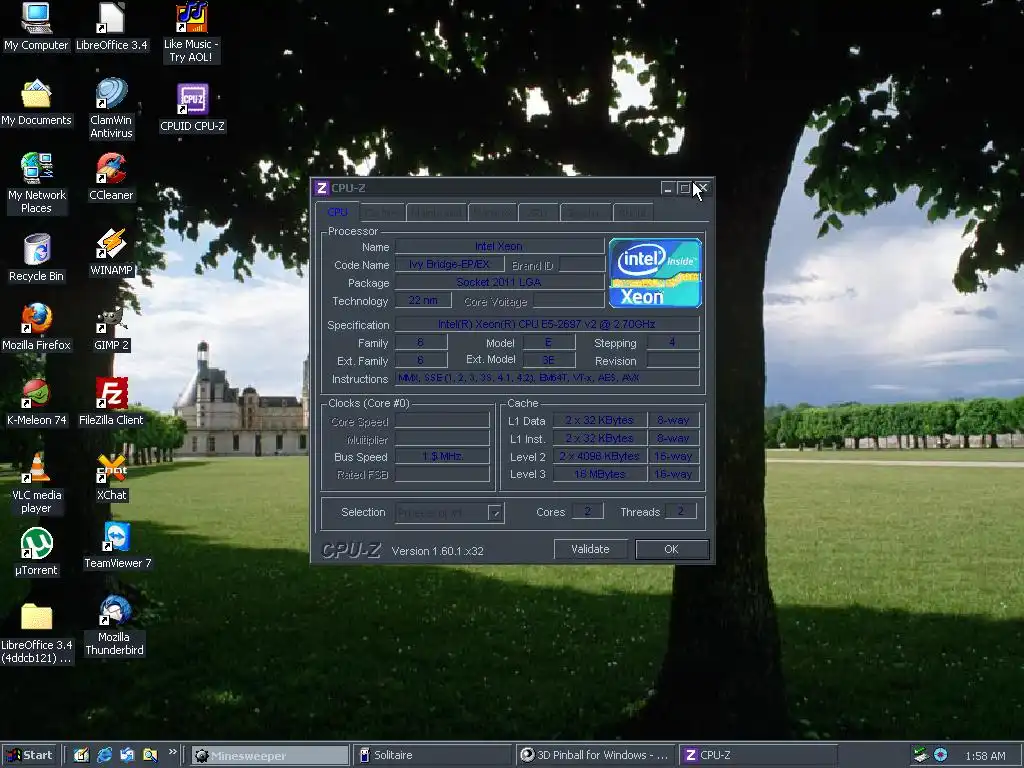Image resolution: width=1024 pixels, height=768 pixels.
Task: Click the Stepping value field
Action: [673, 342]
